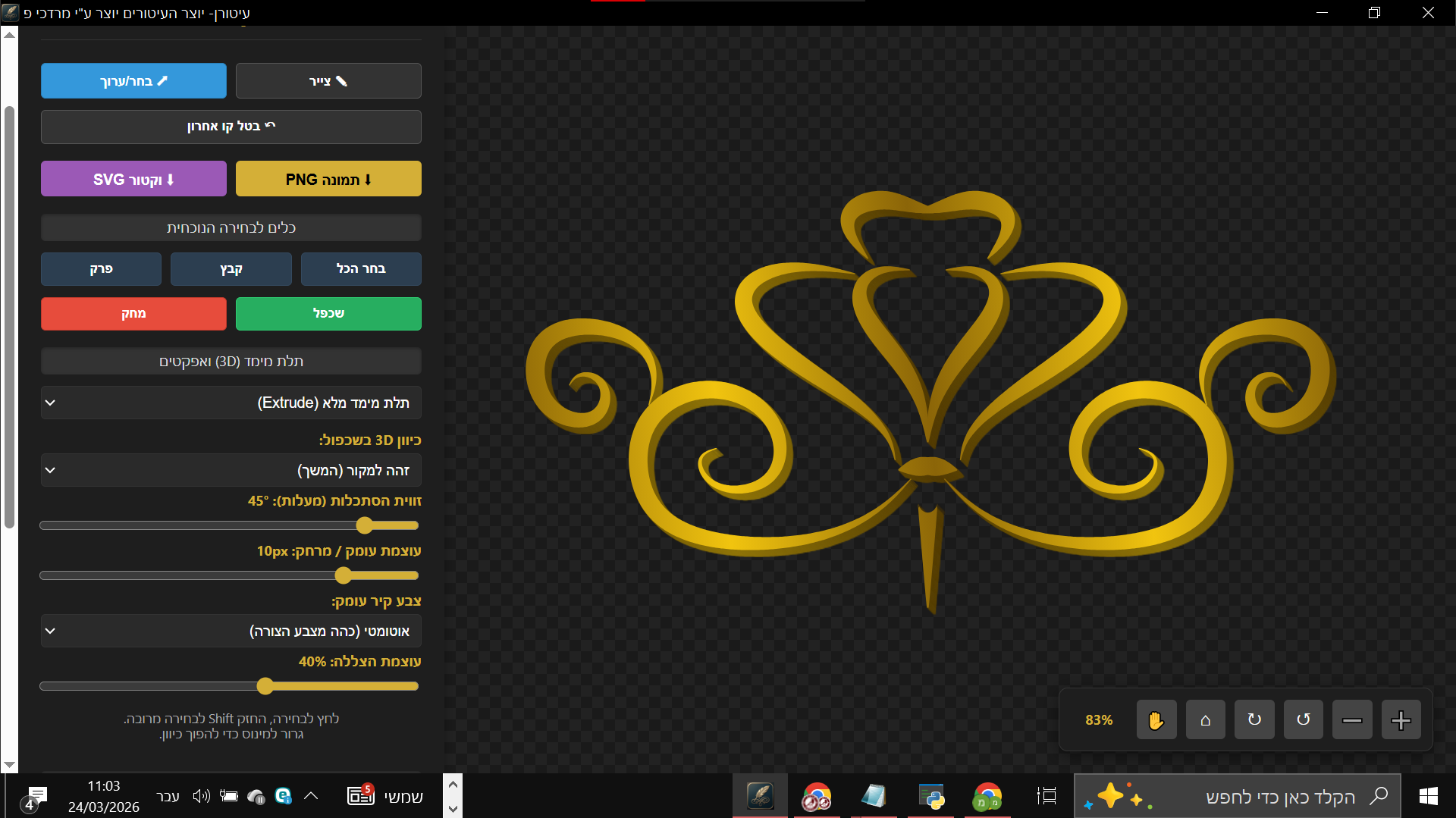Download as PNG image
The height and width of the screenshot is (818, 1456).
[328, 179]
